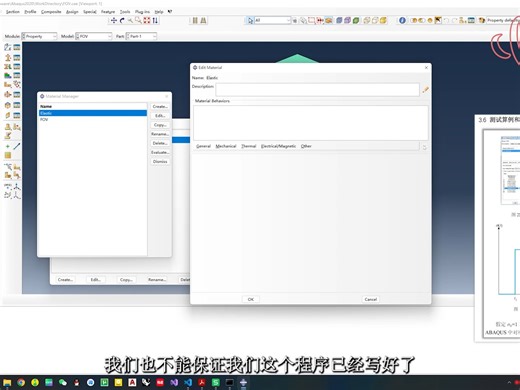Click the pencil icon beside Description field
The width and height of the screenshot is (520, 390).
click(x=425, y=90)
